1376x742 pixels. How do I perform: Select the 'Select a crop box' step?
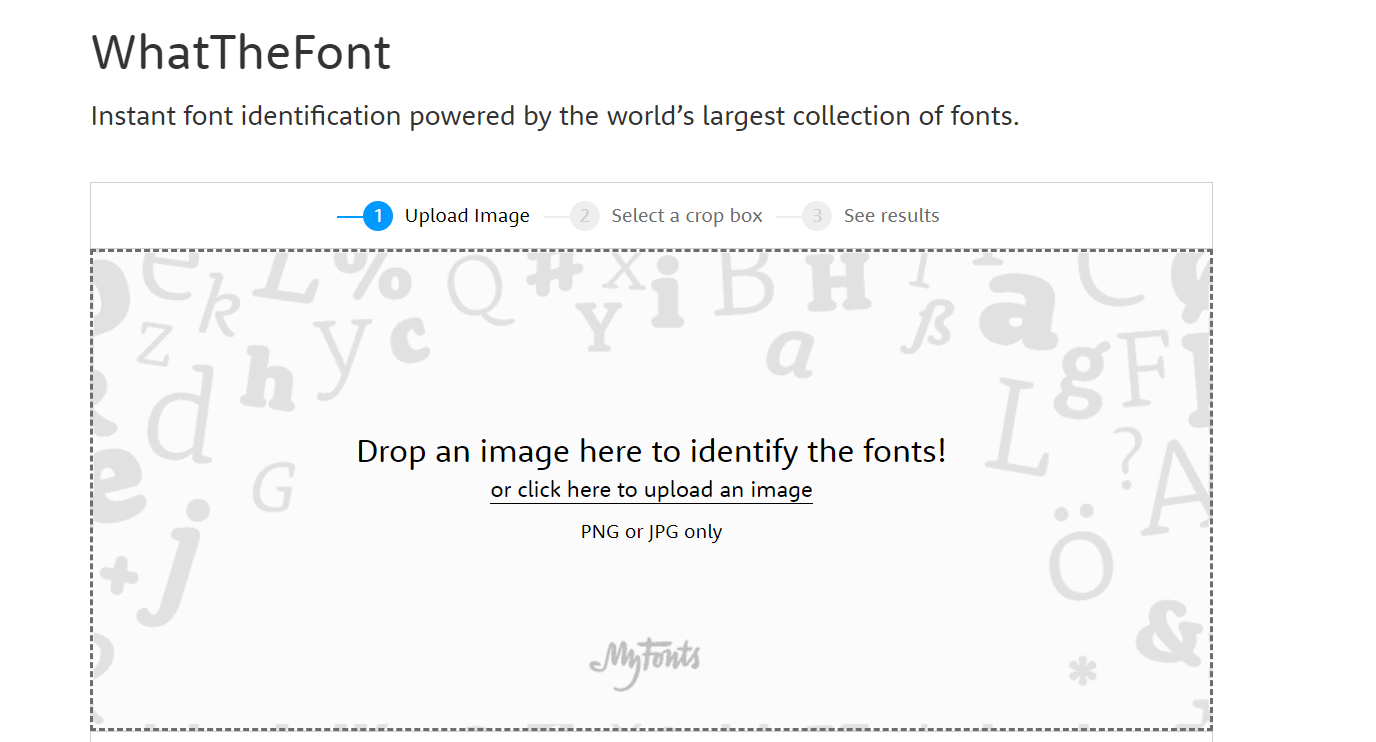687,216
